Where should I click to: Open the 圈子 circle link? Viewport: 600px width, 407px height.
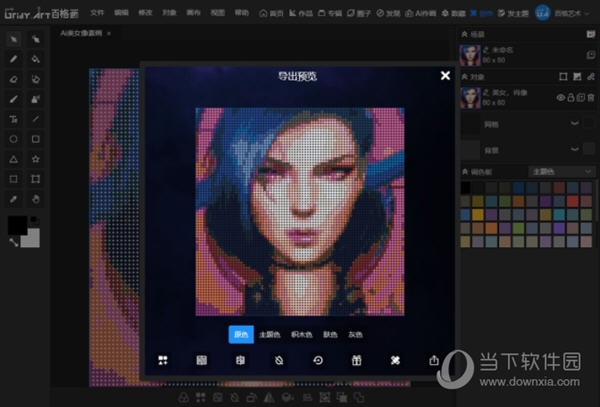(x=359, y=13)
